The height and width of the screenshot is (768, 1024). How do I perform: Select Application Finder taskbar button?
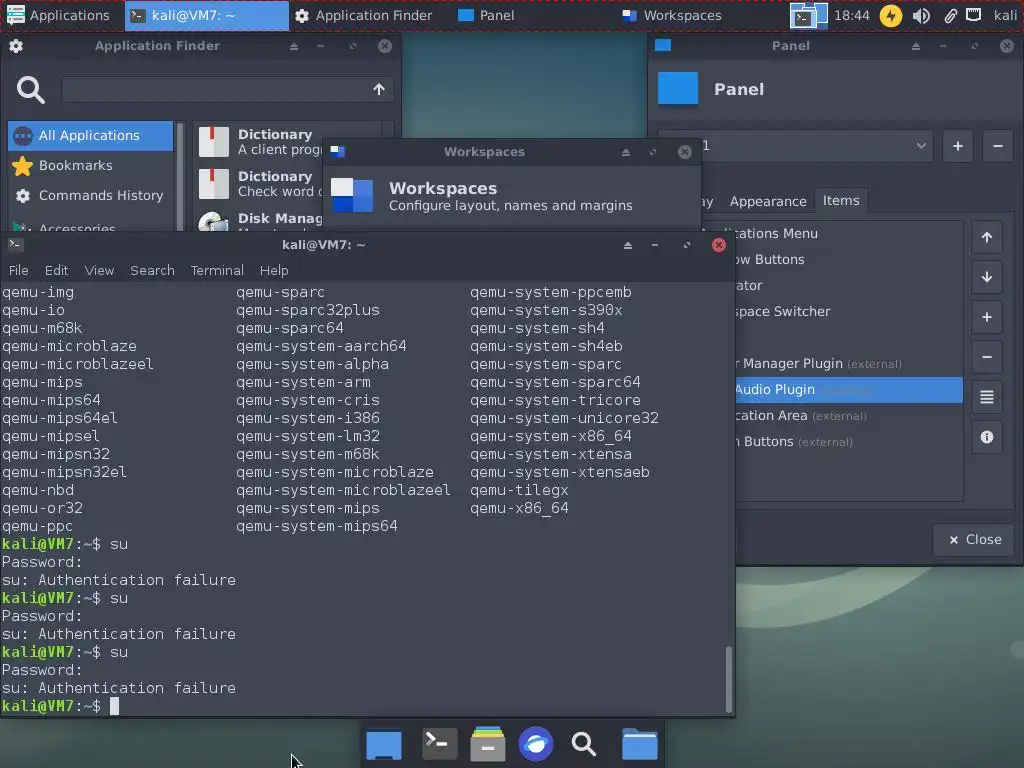point(363,15)
